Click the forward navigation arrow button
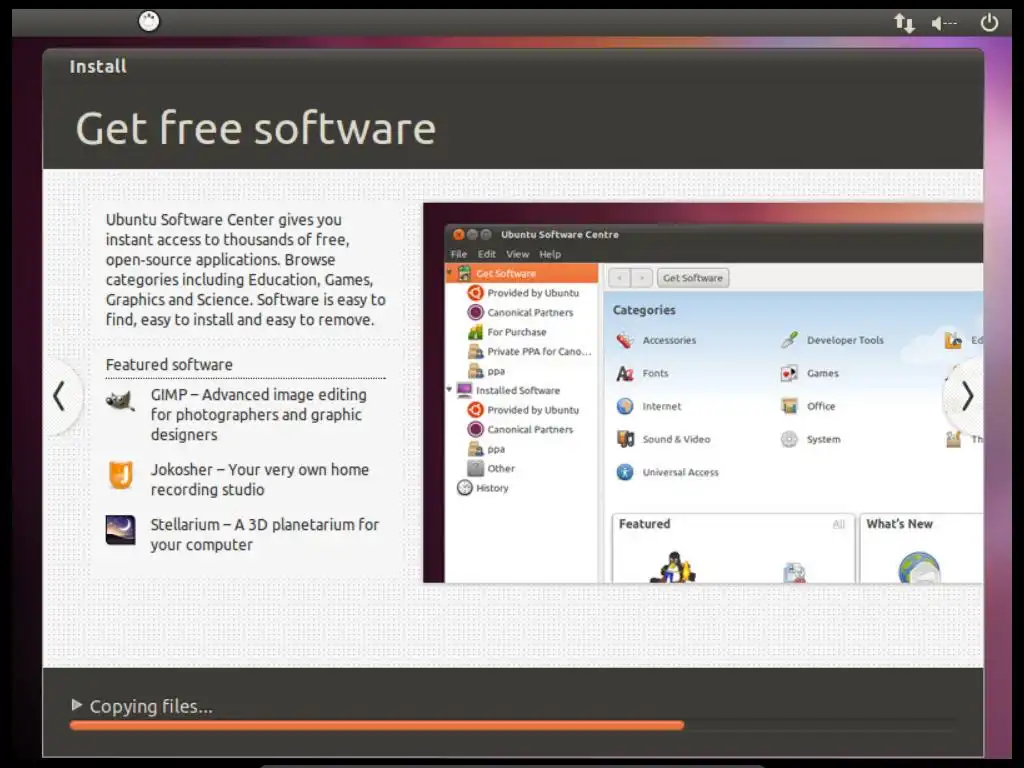 point(642,278)
